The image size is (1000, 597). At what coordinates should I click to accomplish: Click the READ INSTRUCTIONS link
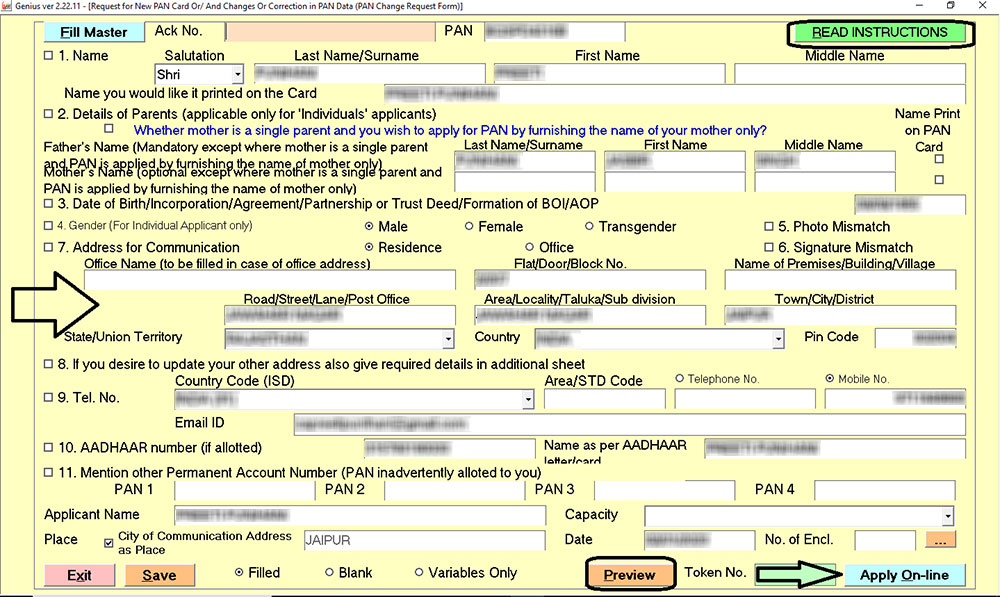(878, 32)
